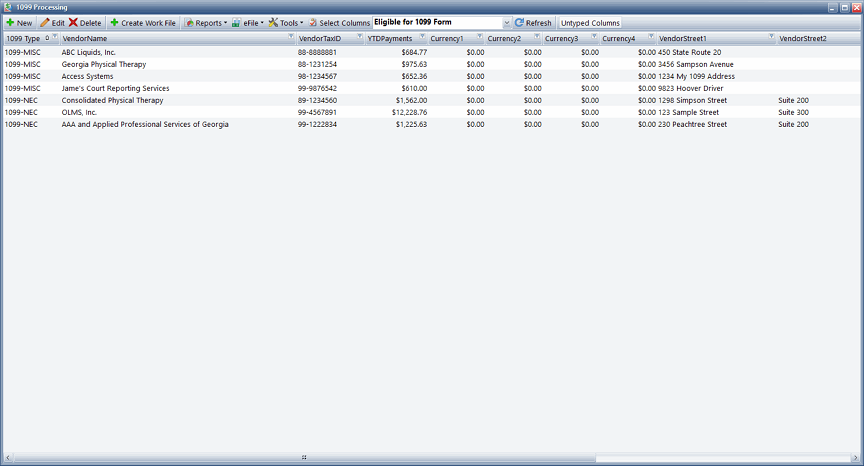Screen dimensions: 864x466
Task: Open filter icon on VendorStreet1 column
Action: pyautogui.click(x=771, y=37)
